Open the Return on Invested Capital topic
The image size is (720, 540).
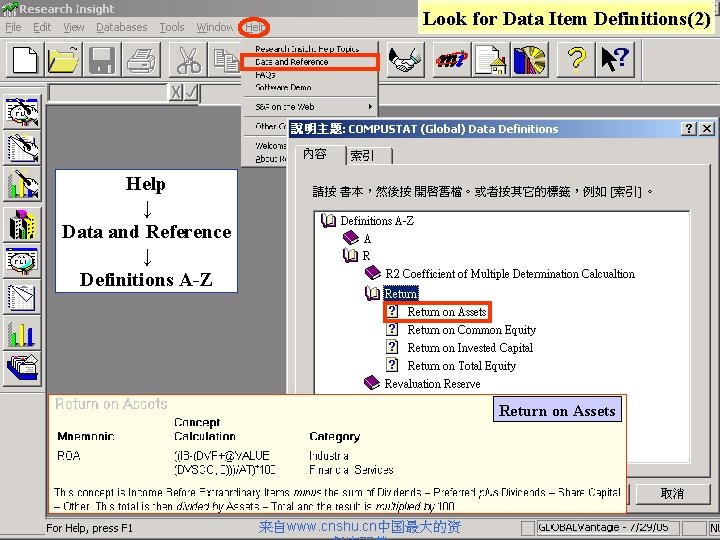(x=470, y=348)
